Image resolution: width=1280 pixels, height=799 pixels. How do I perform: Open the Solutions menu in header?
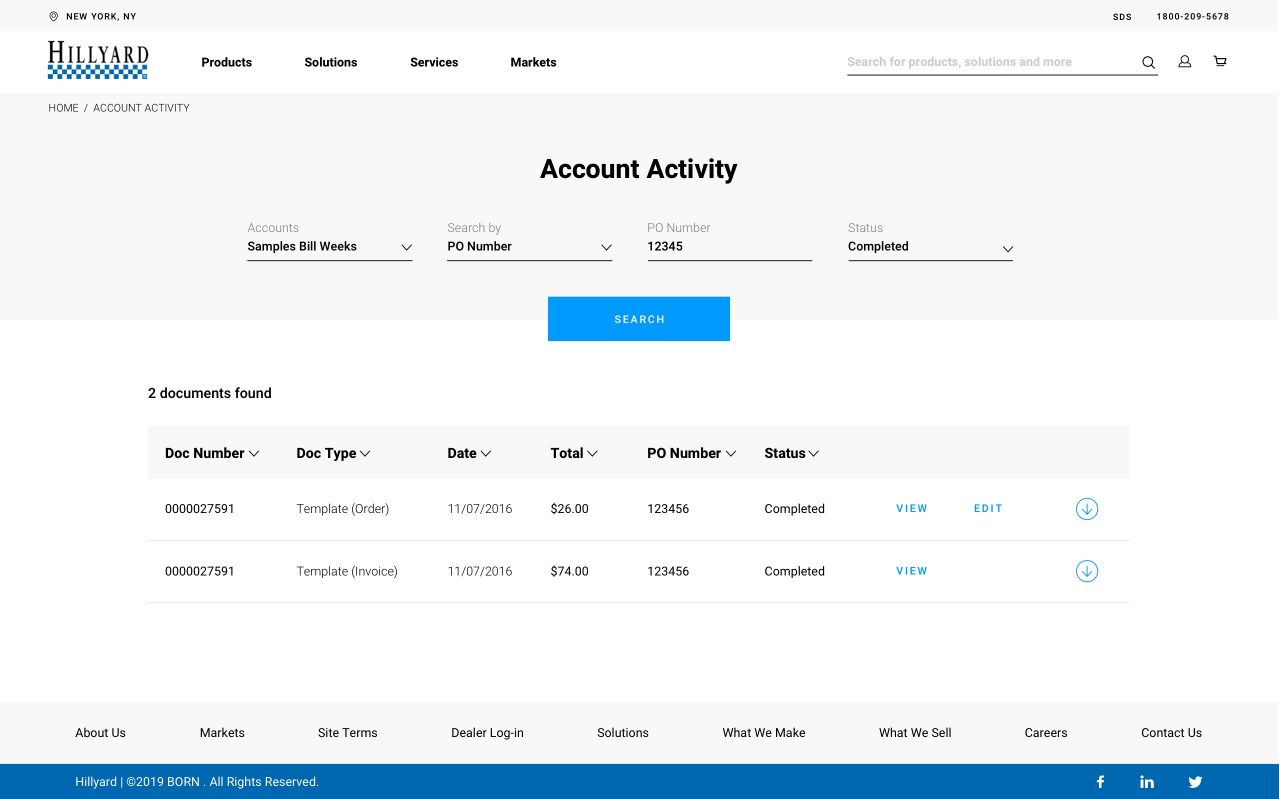point(331,62)
